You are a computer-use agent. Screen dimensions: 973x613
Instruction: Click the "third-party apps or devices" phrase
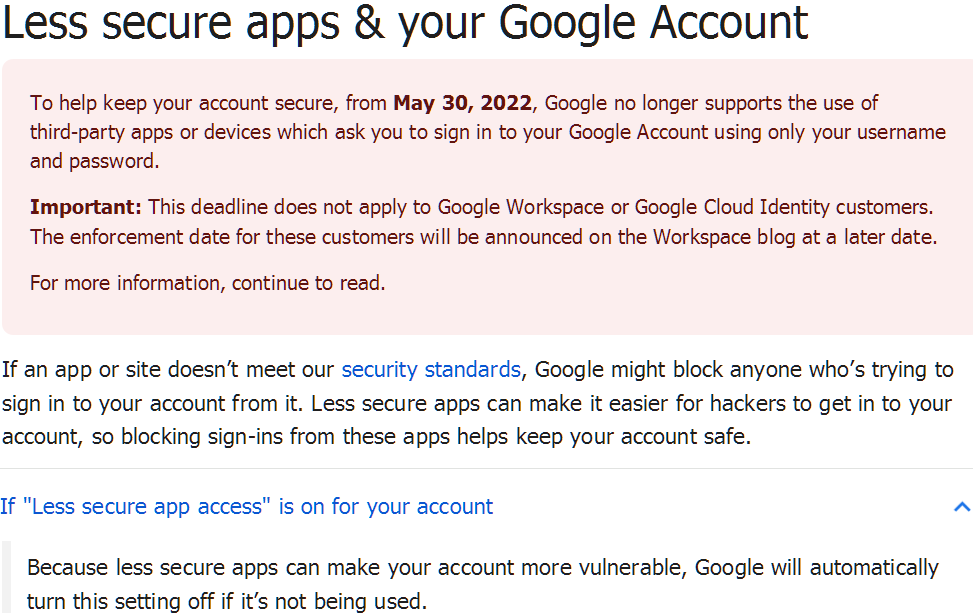pos(150,133)
